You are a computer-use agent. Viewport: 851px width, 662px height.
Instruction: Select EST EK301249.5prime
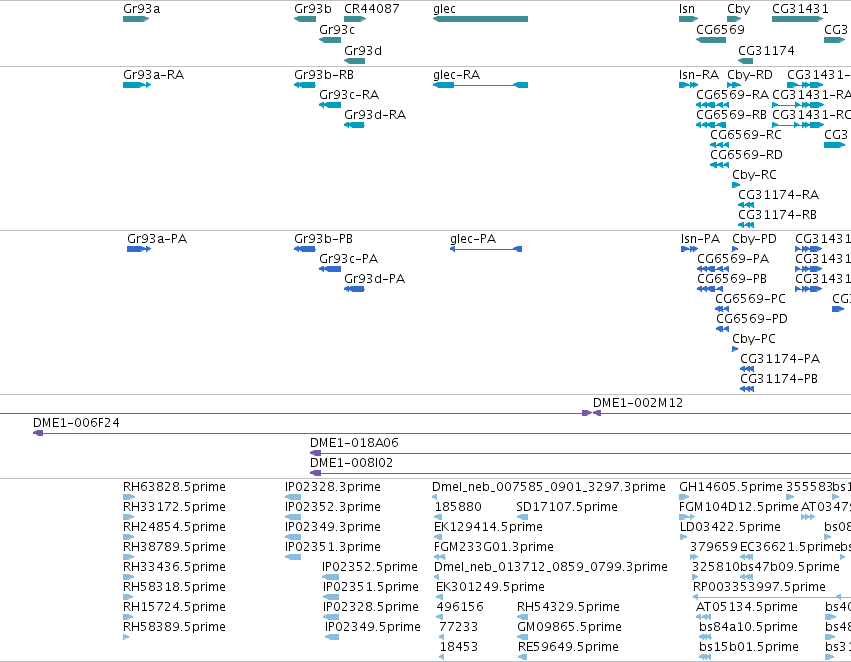pyautogui.click(x=439, y=597)
